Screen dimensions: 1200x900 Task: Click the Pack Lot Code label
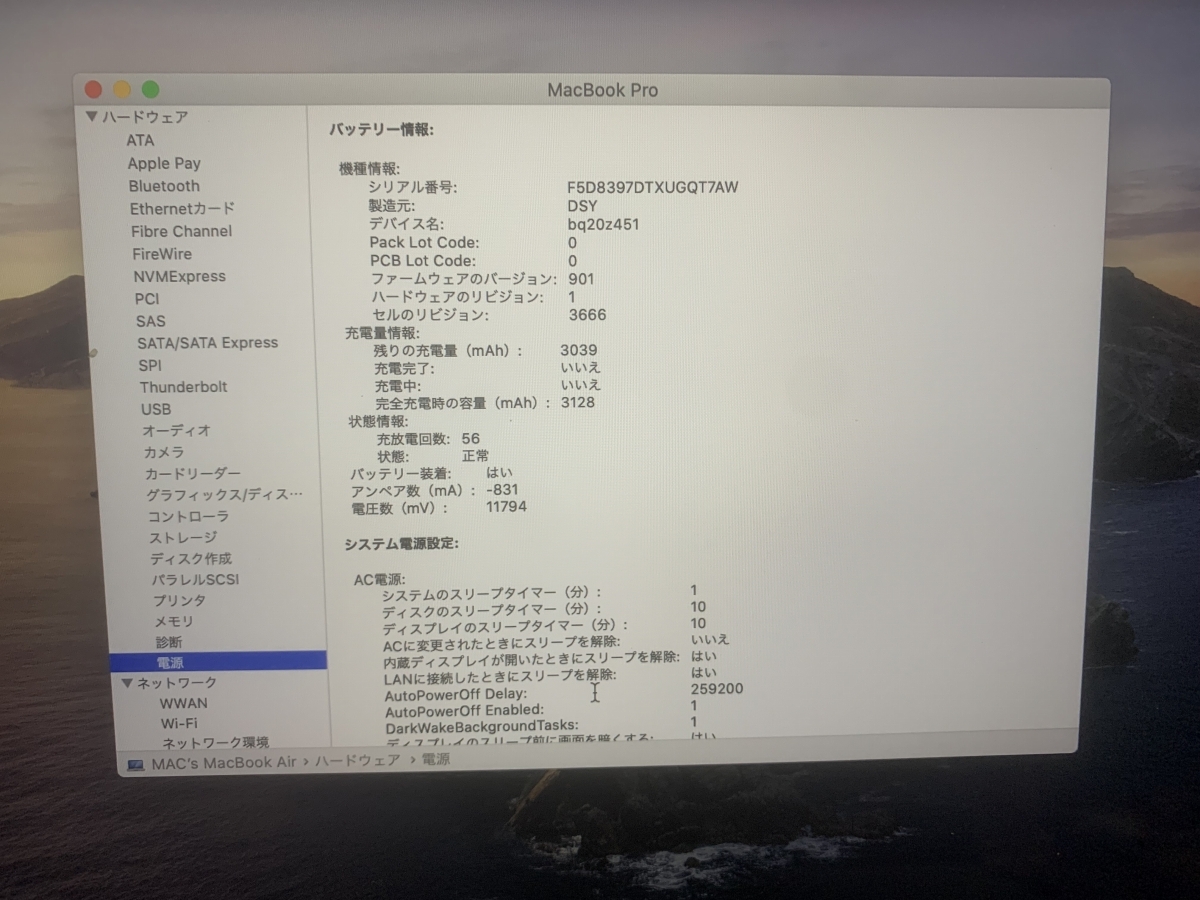pos(425,242)
